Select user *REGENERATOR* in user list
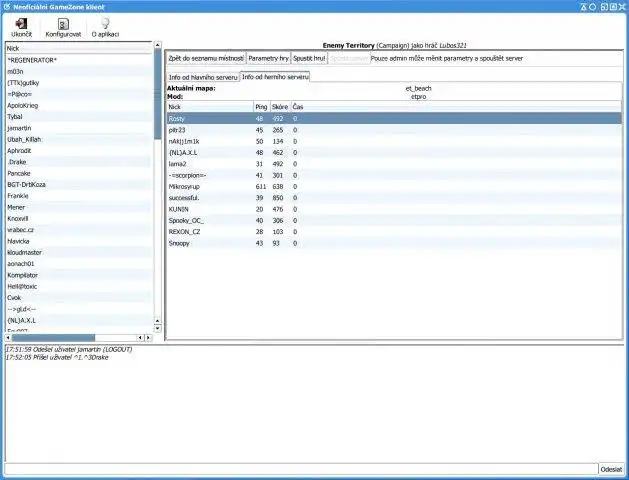Image resolution: width=629 pixels, height=480 pixels. pos(79,60)
